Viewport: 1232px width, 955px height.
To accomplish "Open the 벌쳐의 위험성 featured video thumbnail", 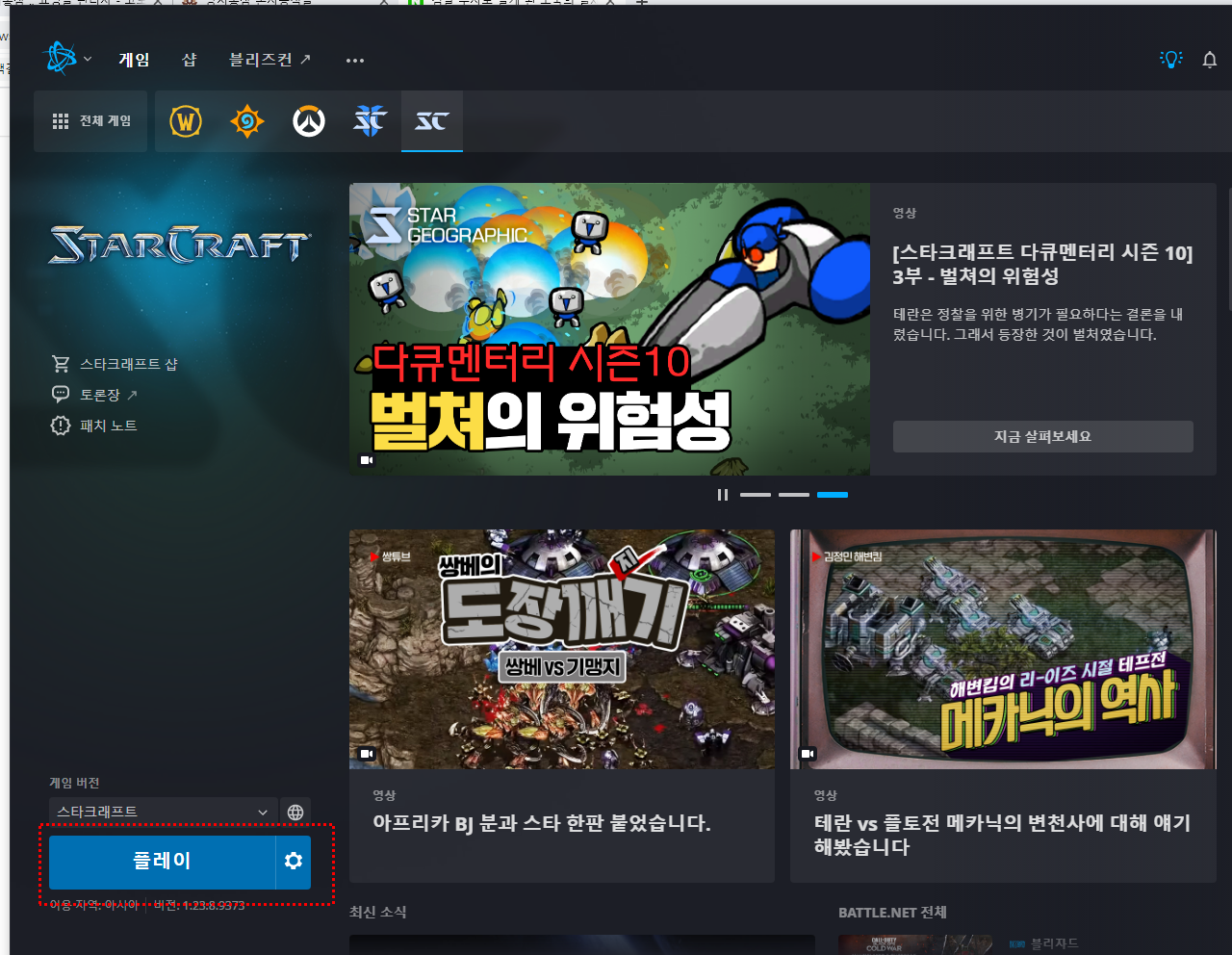I will tap(609, 329).
